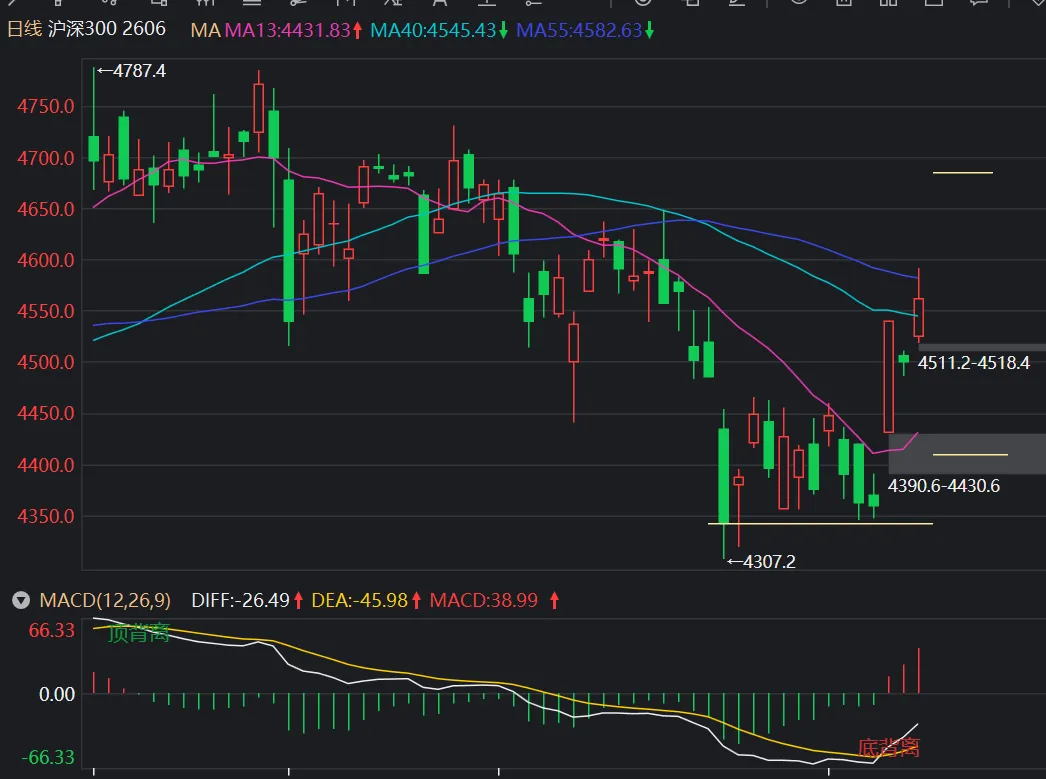Click the 0.00 MACD axis label
1046x779 pixels.
(x=57, y=694)
